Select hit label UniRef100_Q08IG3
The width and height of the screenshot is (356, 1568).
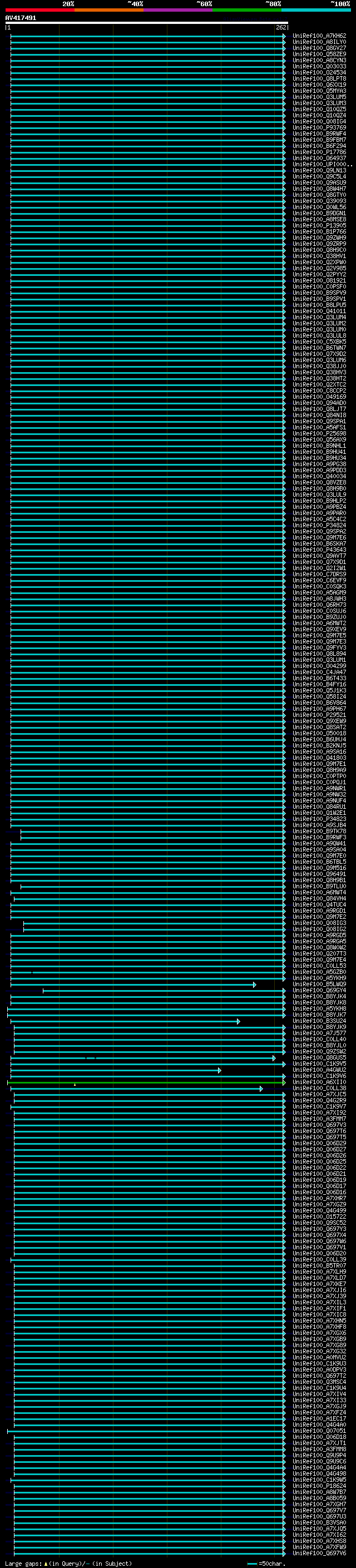click(319, 923)
